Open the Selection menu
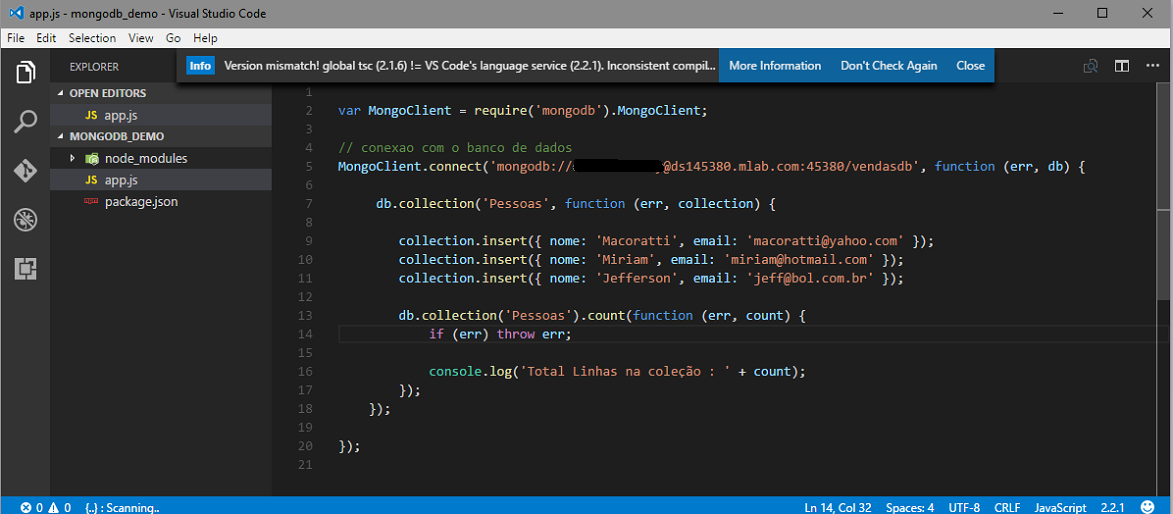Viewport: 1173px width, 514px height. [92, 38]
